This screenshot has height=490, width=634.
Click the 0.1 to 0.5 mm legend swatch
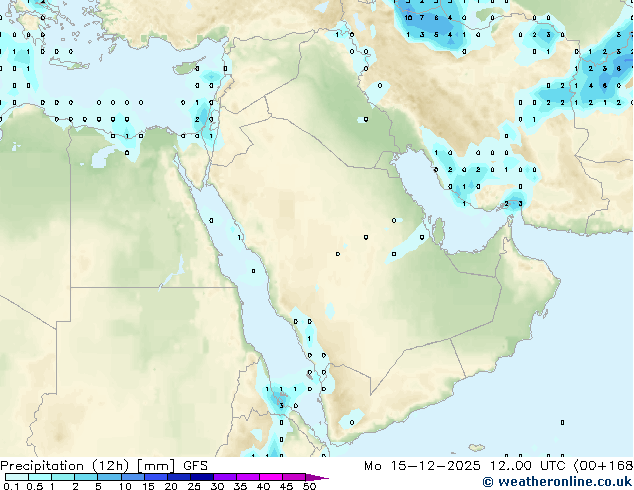click(x=17, y=477)
